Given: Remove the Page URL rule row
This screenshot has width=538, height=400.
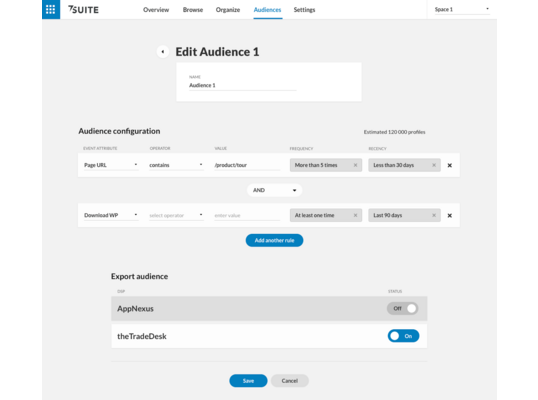Looking at the screenshot, I should [x=449, y=165].
